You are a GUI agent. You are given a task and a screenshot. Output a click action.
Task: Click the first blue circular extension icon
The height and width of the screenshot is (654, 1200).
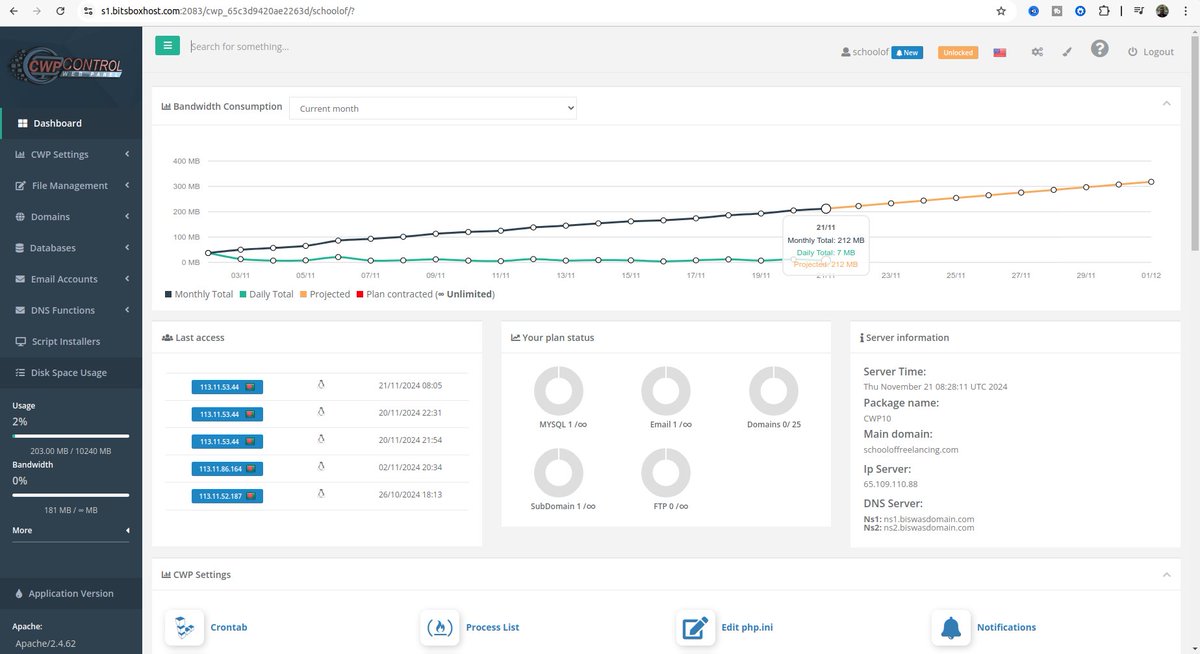1034,11
